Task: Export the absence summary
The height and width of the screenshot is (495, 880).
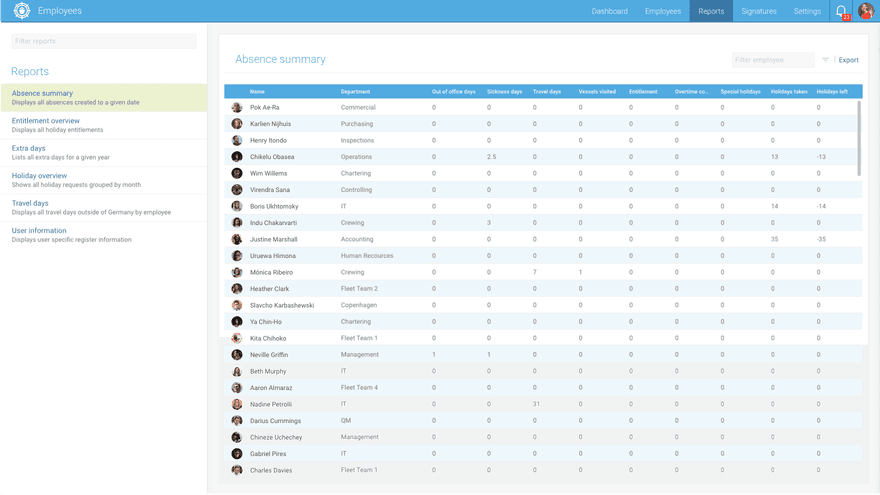Action: [849, 60]
